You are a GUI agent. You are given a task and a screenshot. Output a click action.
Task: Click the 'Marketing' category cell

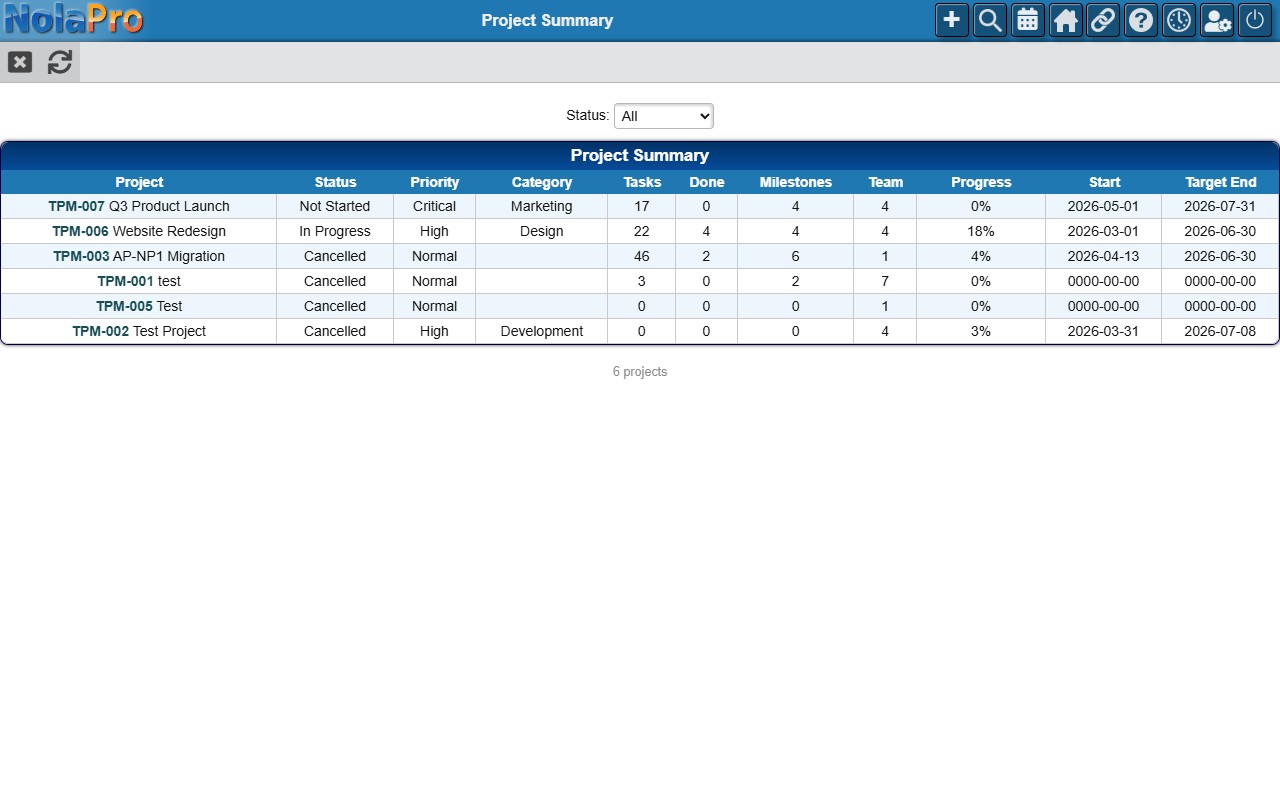click(x=542, y=206)
